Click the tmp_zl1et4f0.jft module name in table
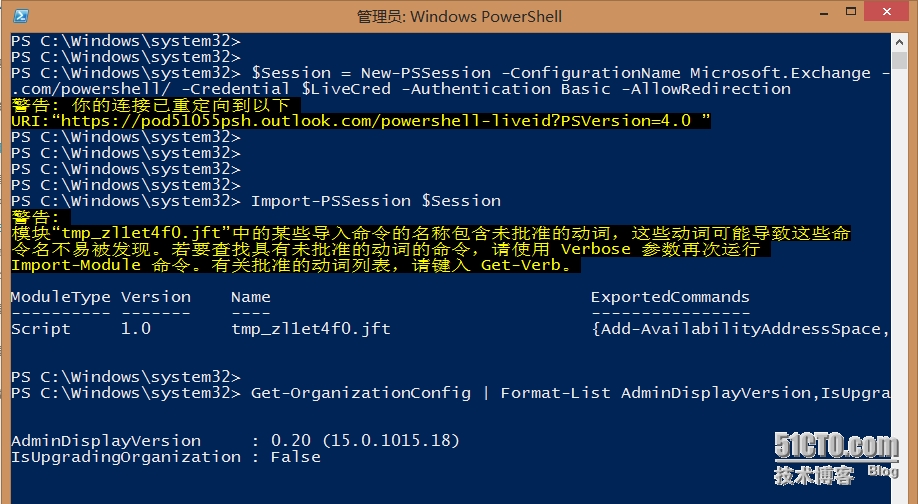 coord(311,329)
